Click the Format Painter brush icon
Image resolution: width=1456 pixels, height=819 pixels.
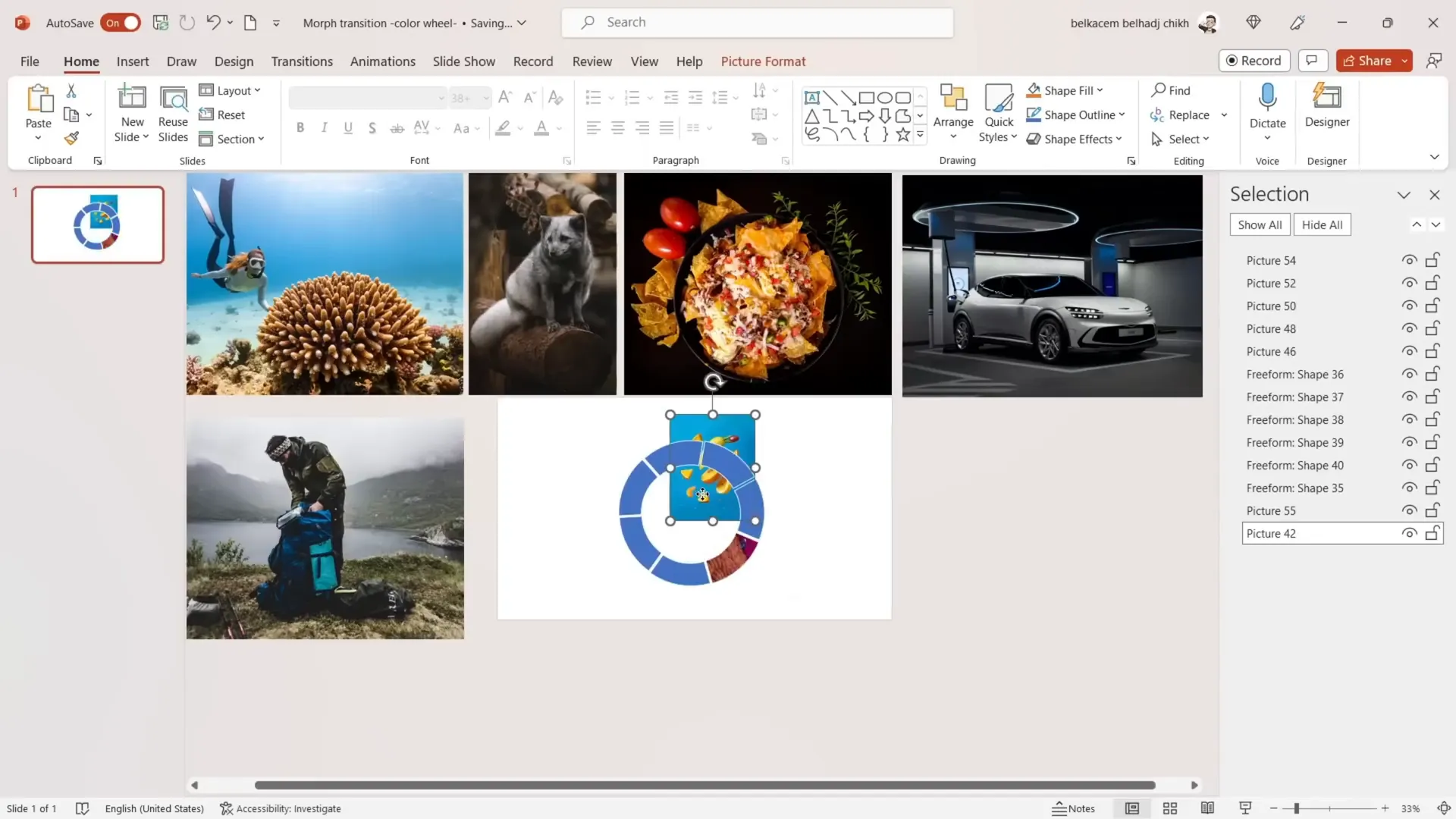(71, 139)
